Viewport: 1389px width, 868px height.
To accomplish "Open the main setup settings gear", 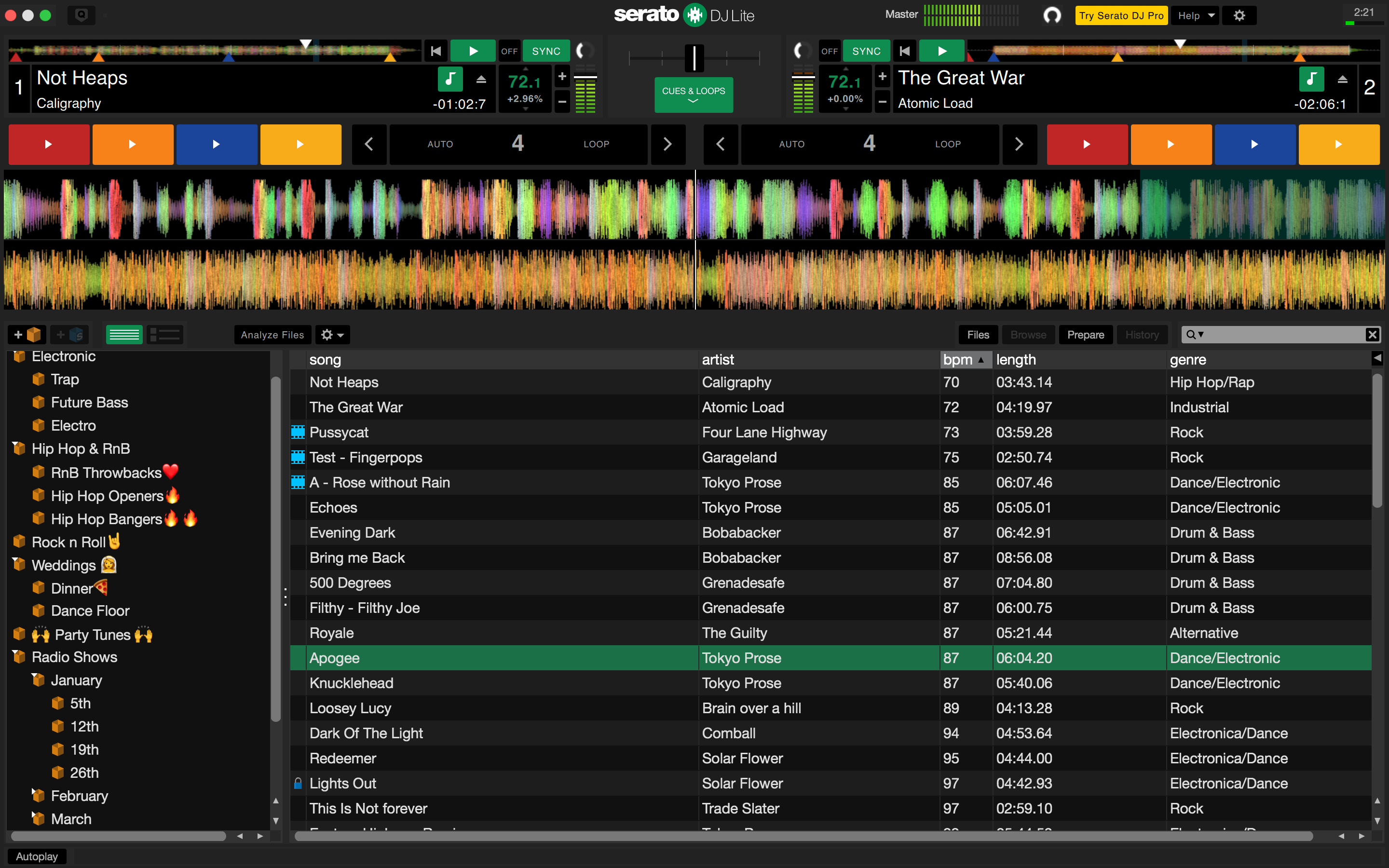I will point(1239,15).
